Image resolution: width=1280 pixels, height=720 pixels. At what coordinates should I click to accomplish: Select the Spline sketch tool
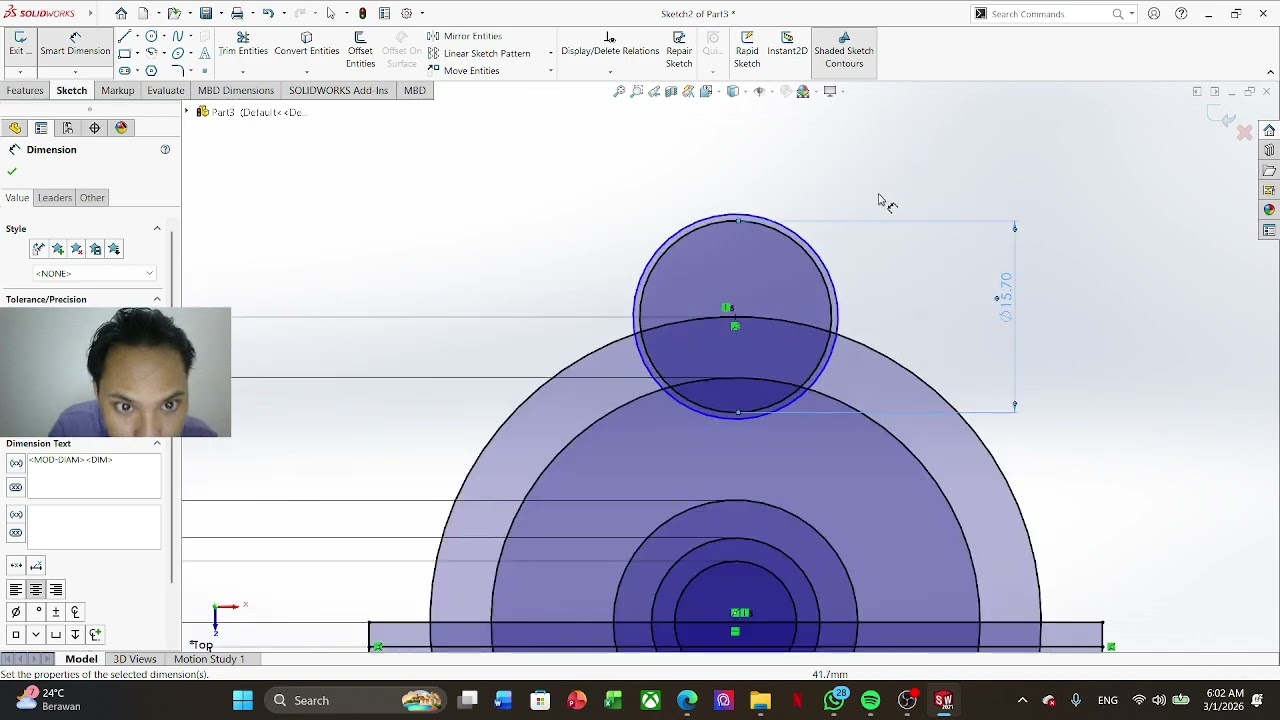(178, 36)
